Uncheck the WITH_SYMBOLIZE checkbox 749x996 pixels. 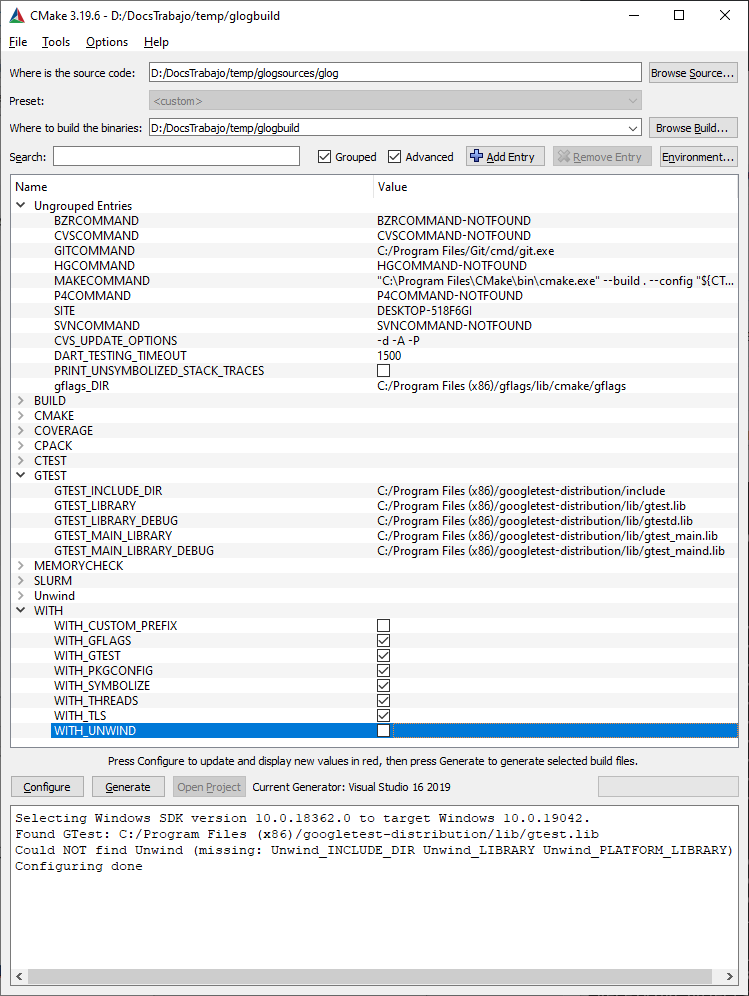point(384,685)
